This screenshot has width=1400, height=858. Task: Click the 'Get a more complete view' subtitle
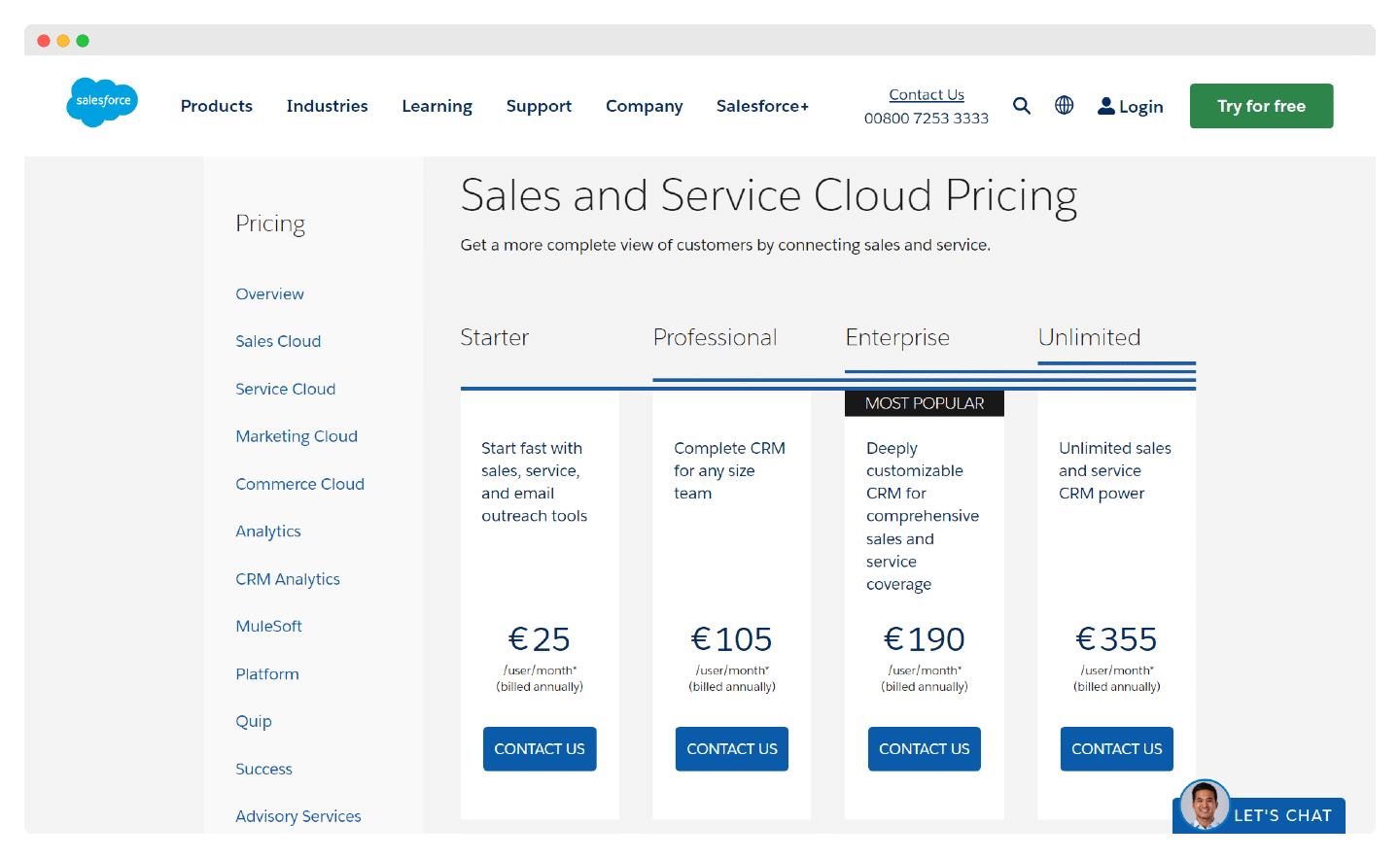tap(725, 245)
